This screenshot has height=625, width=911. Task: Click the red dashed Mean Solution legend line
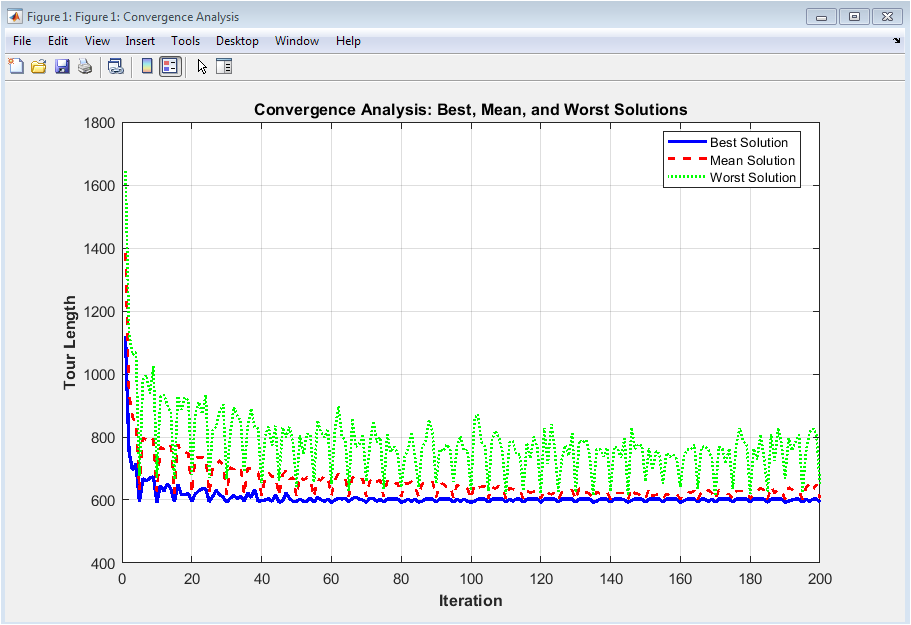pos(686,160)
